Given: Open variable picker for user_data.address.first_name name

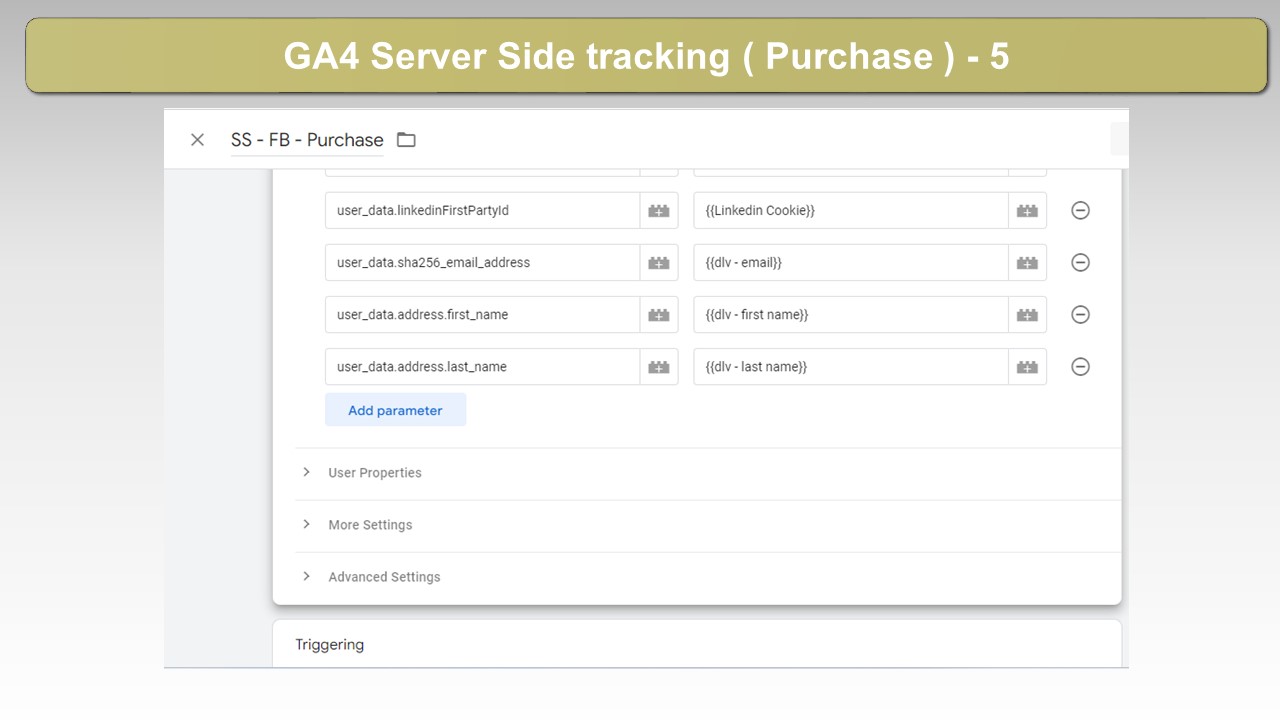Looking at the screenshot, I should click(x=659, y=315).
